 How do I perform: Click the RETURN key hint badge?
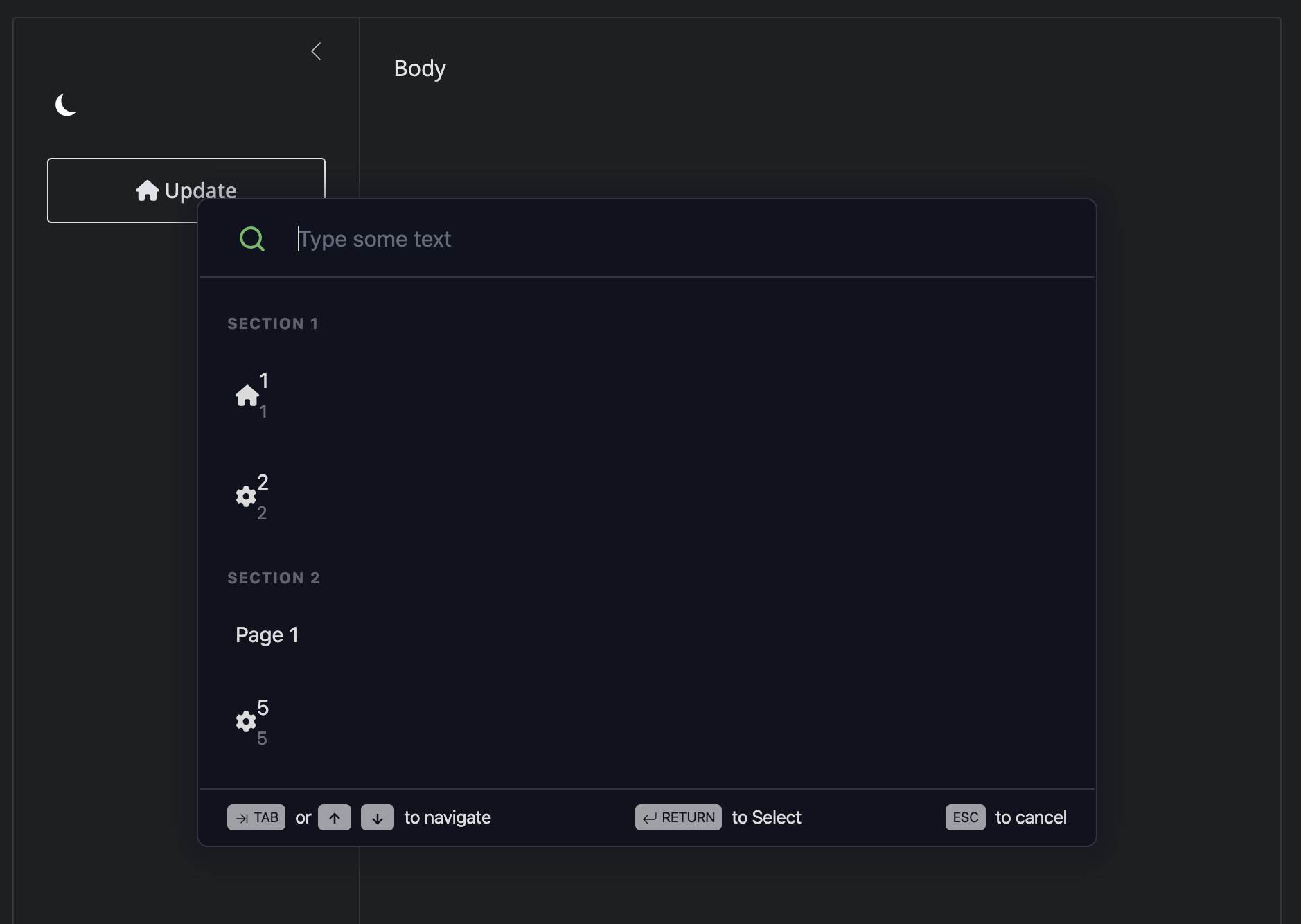678,817
